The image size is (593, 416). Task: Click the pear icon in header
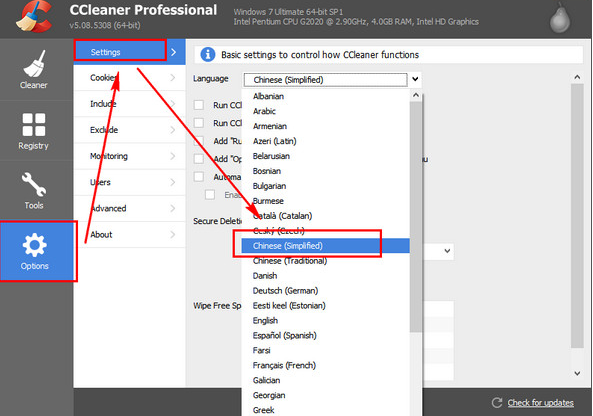tap(560, 19)
